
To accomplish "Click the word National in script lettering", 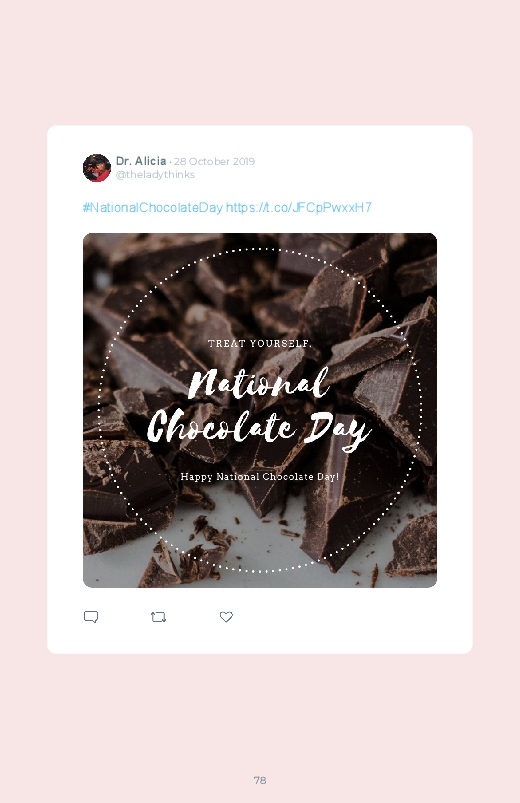I will pos(259,383).
